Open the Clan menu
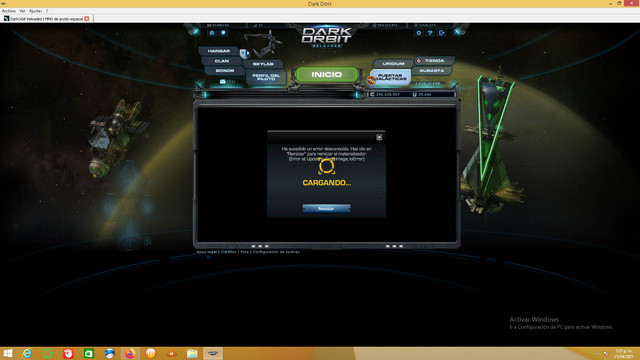 point(222,61)
